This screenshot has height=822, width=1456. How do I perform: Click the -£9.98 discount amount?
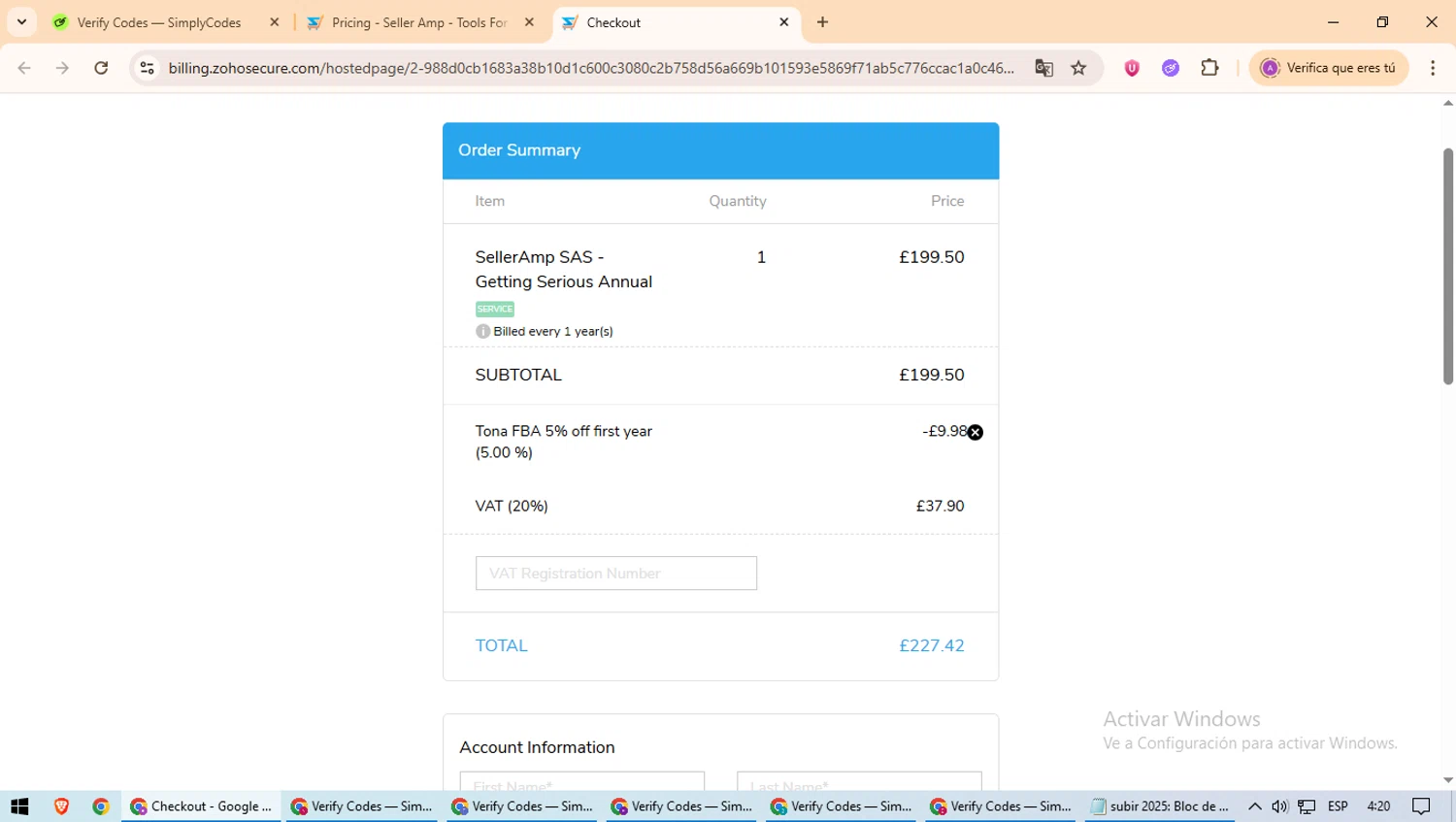[943, 431]
